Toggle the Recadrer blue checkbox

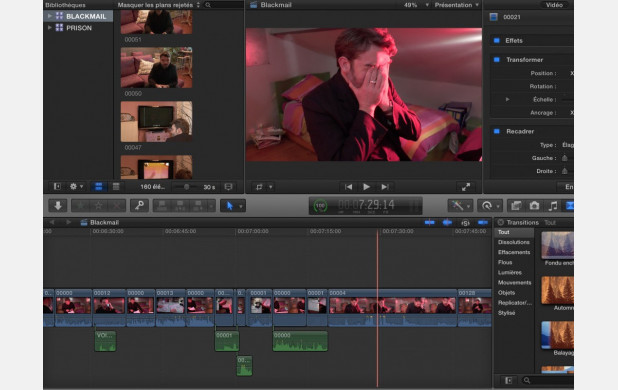(497, 131)
